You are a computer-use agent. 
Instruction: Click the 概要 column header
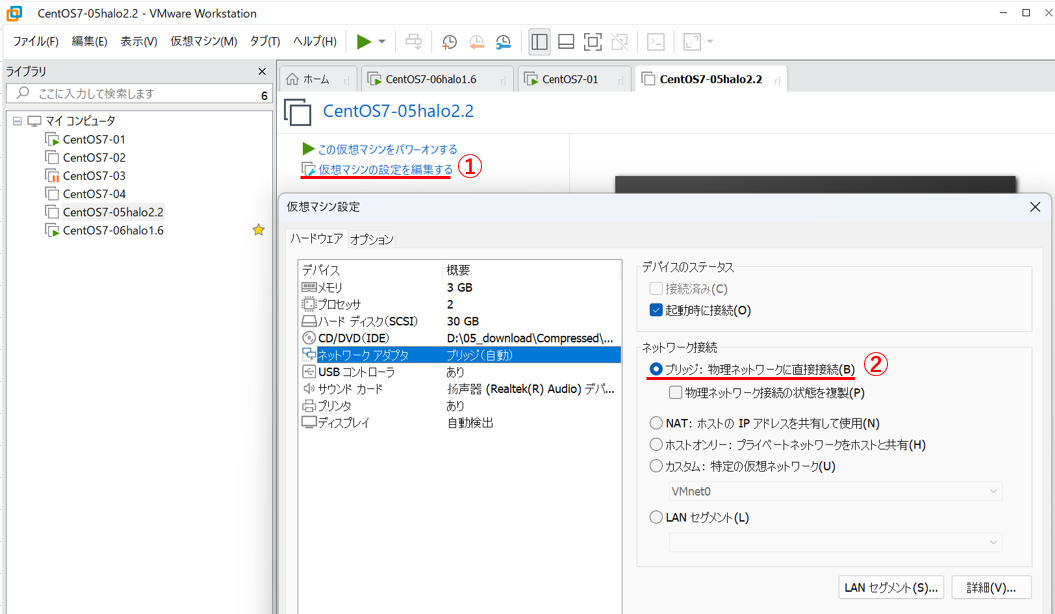tap(532, 270)
